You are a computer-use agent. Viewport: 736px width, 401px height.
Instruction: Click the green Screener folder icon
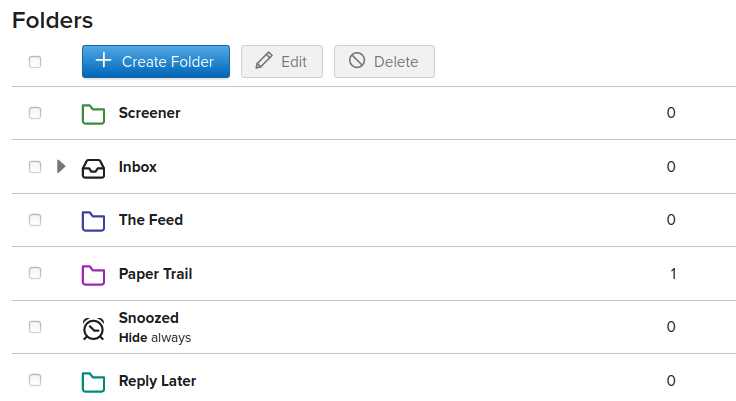tap(93, 114)
